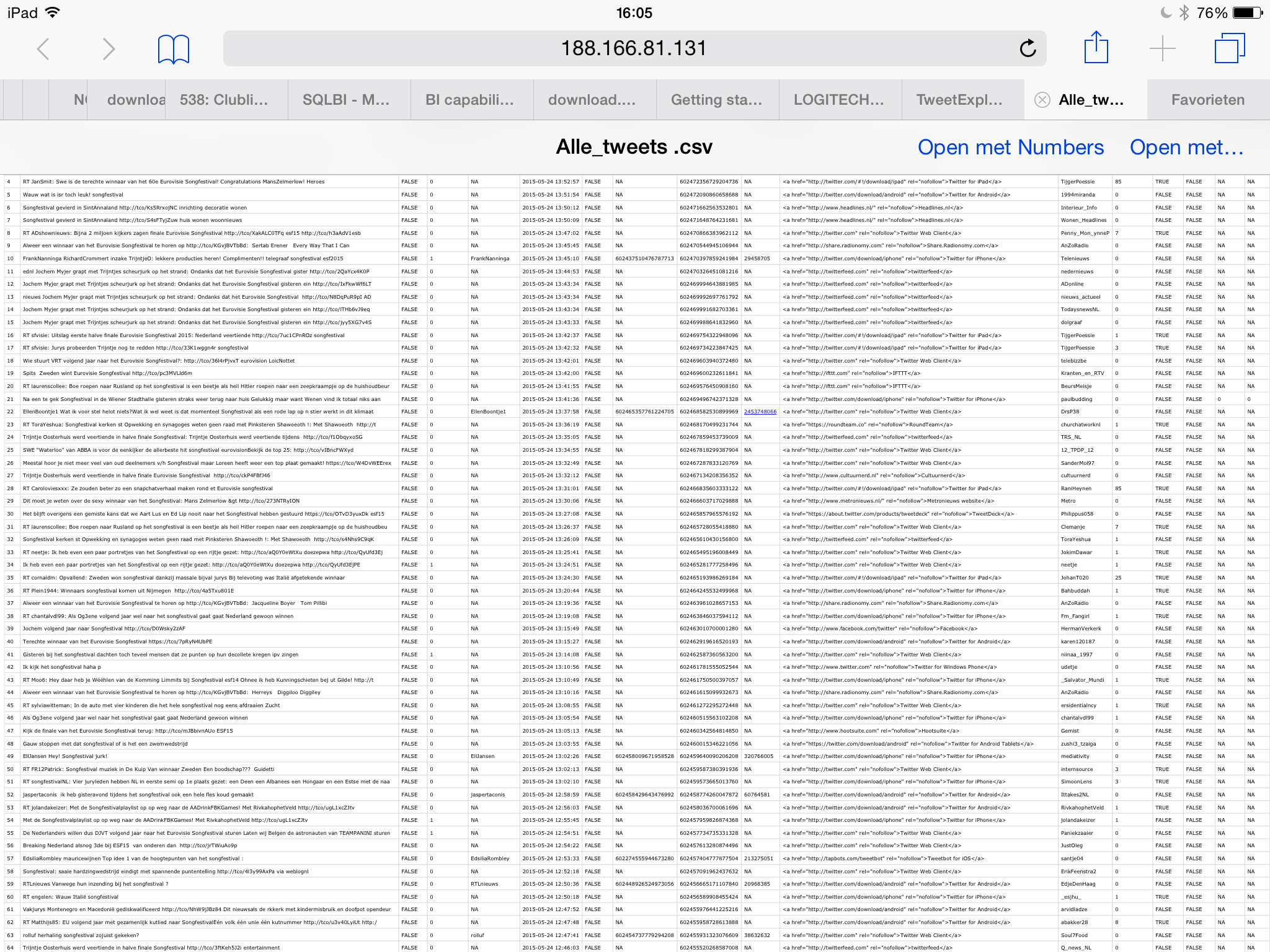Show all tabs overview icon

(x=1230, y=48)
